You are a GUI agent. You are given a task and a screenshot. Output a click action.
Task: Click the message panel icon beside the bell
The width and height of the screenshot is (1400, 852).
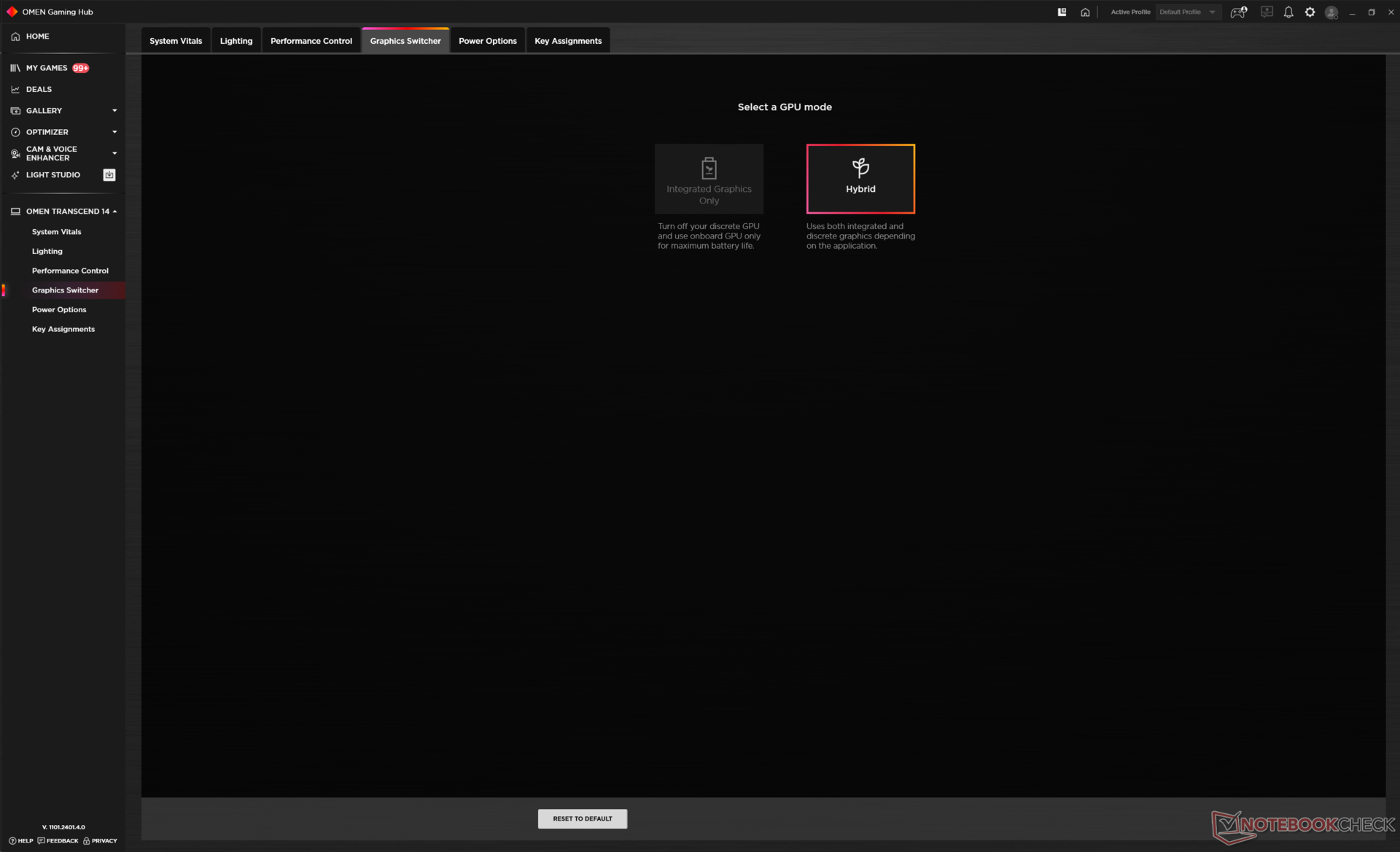point(1267,12)
